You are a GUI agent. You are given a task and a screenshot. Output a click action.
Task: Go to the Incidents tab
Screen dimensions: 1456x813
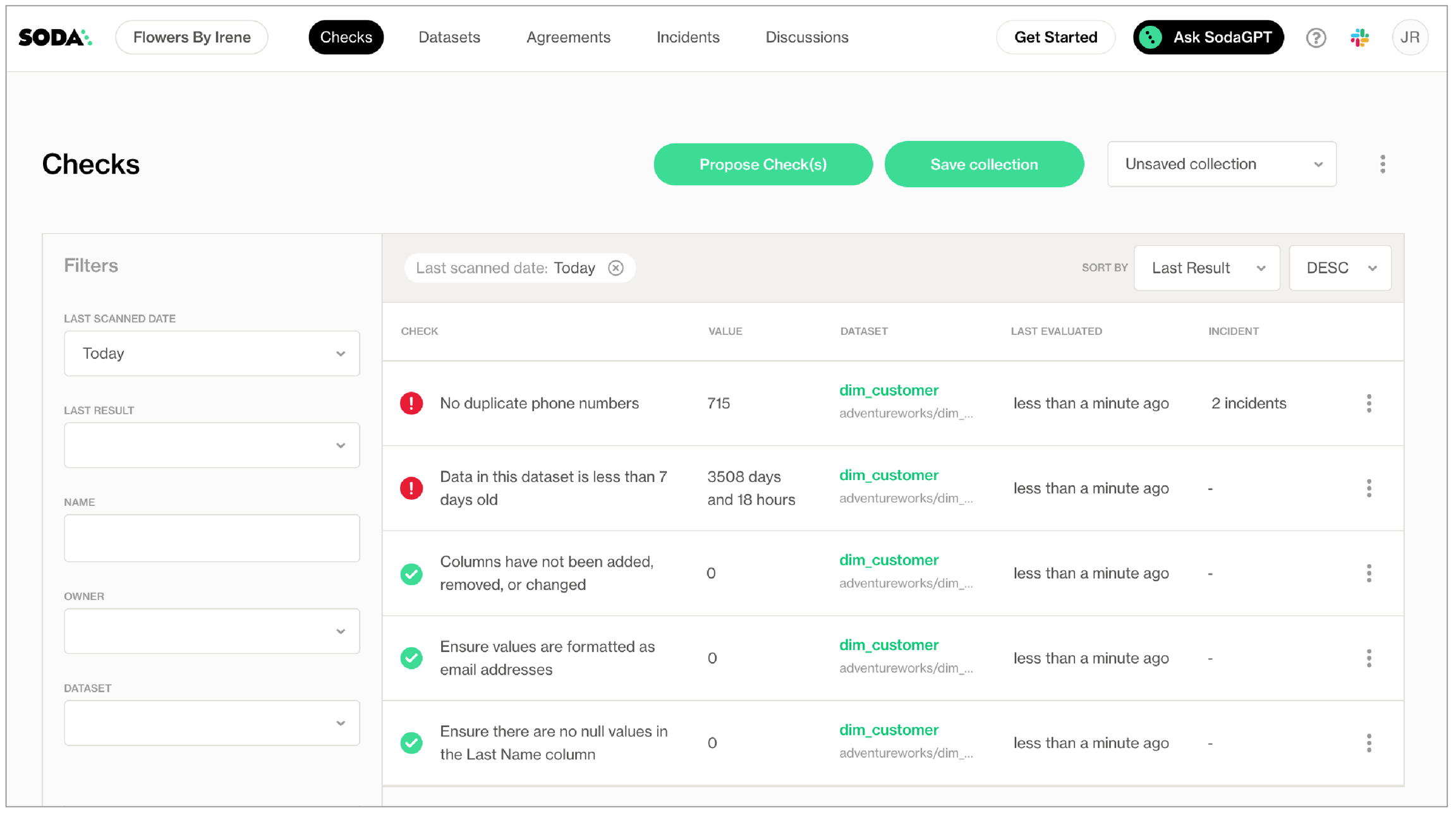(688, 38)
